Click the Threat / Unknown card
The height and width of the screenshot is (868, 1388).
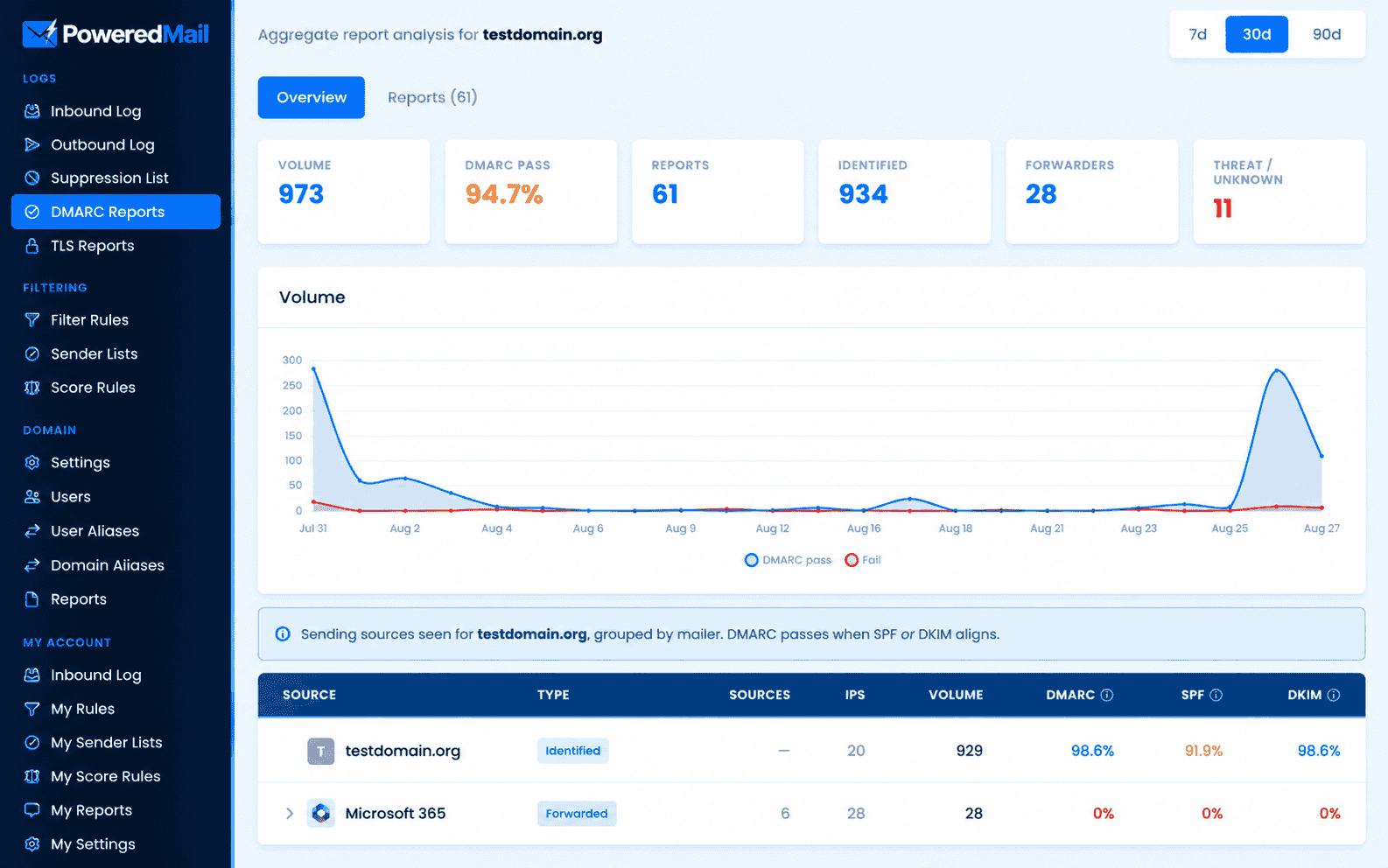click(x=1279, y=192)
